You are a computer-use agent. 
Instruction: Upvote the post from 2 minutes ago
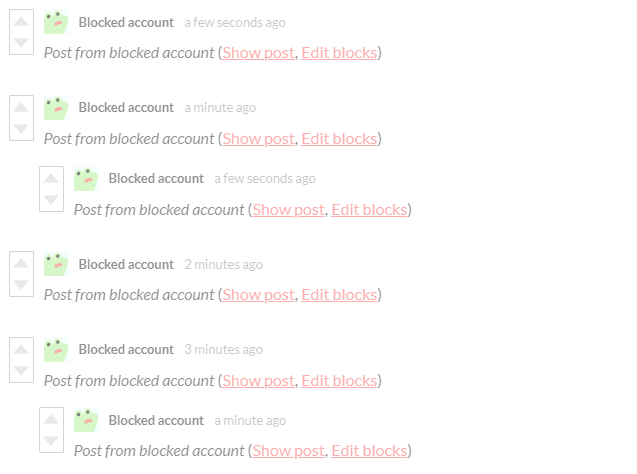pos(21,263)
